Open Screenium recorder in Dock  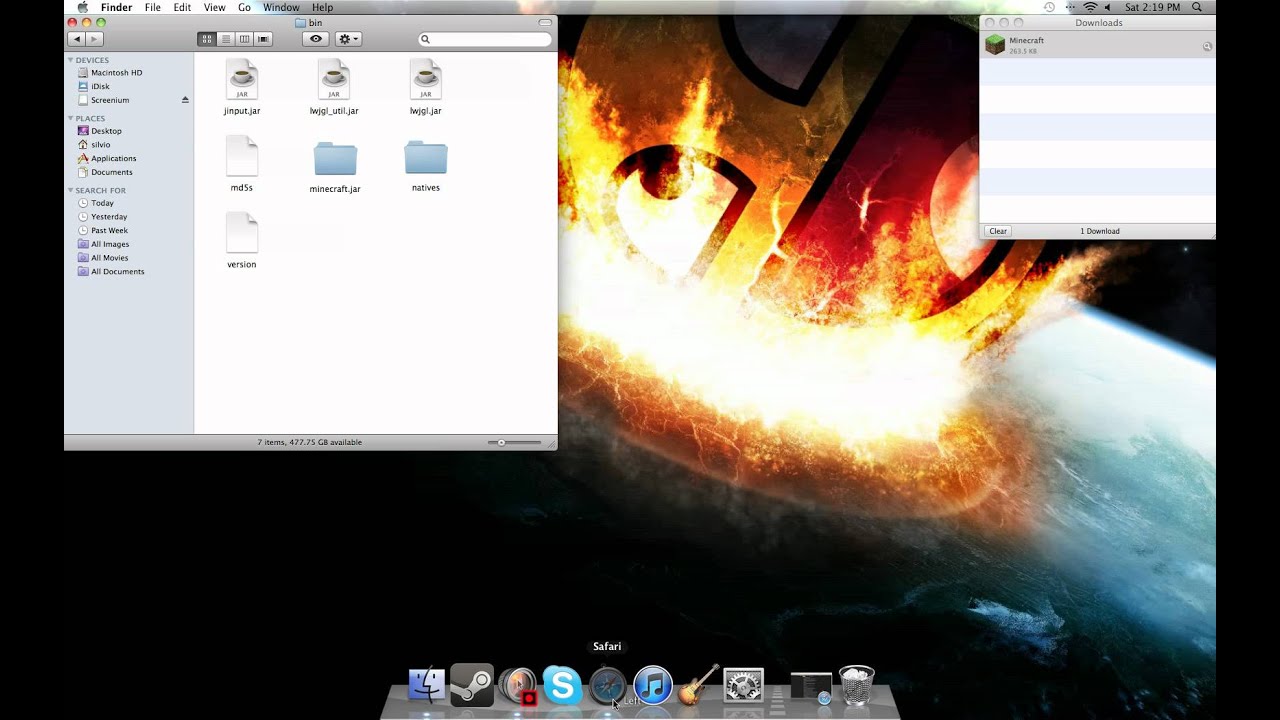(518, 686)
